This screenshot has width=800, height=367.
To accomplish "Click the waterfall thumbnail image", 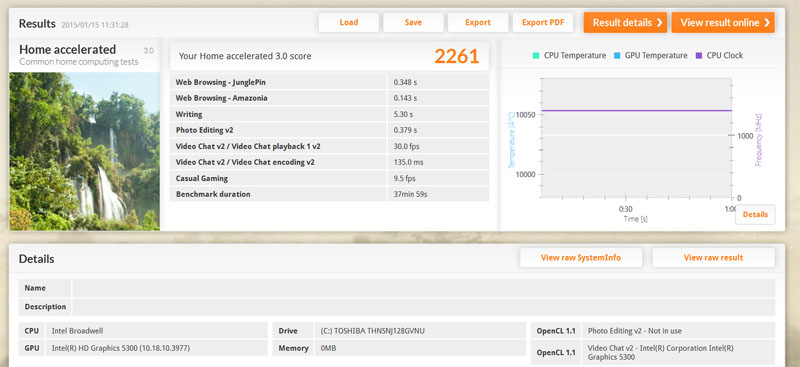I will pos(84,151).
